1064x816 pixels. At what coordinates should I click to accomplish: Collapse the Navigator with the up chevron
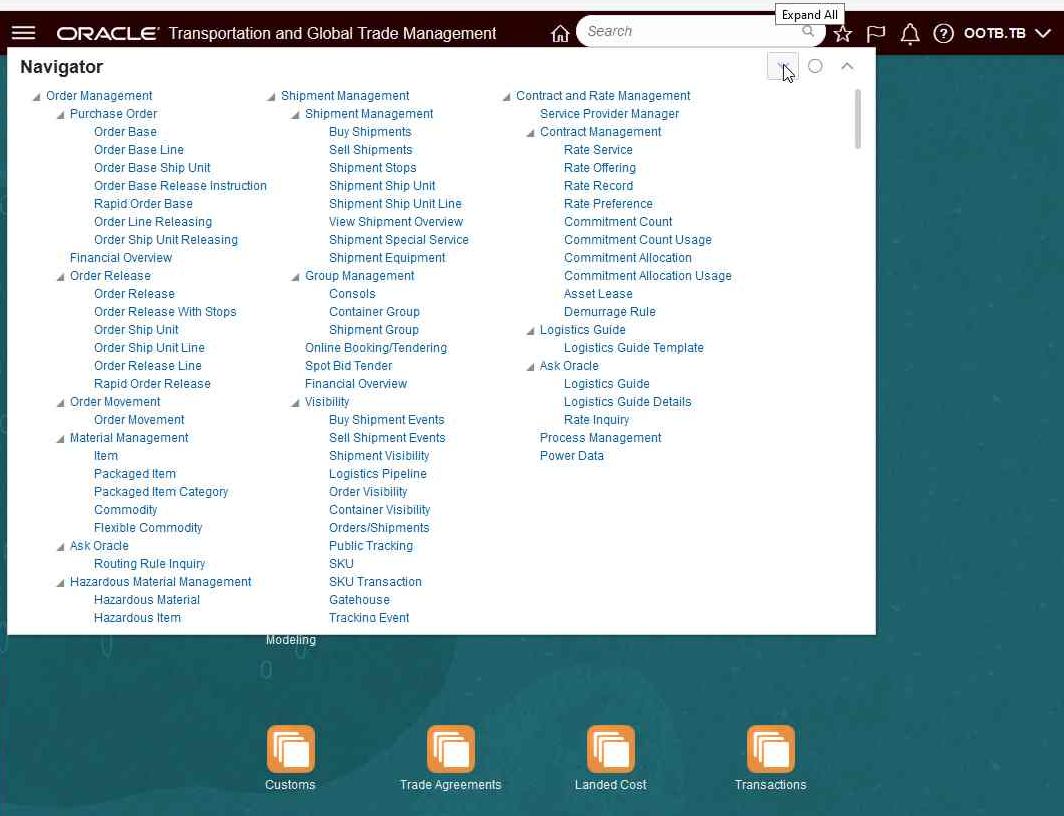pos(847,66)
